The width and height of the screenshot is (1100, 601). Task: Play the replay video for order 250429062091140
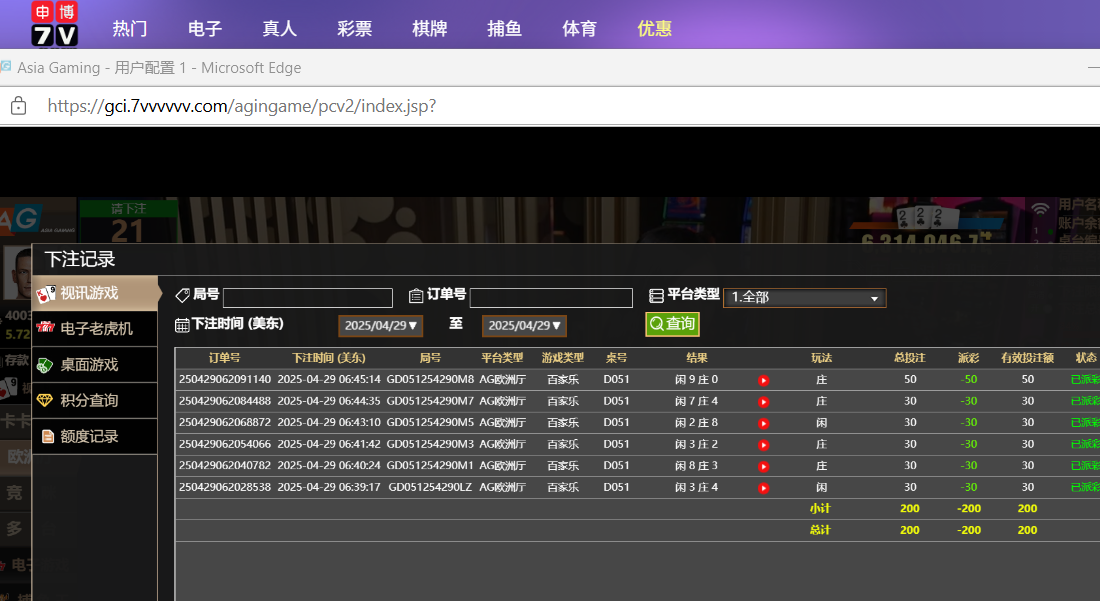(763, 380)
